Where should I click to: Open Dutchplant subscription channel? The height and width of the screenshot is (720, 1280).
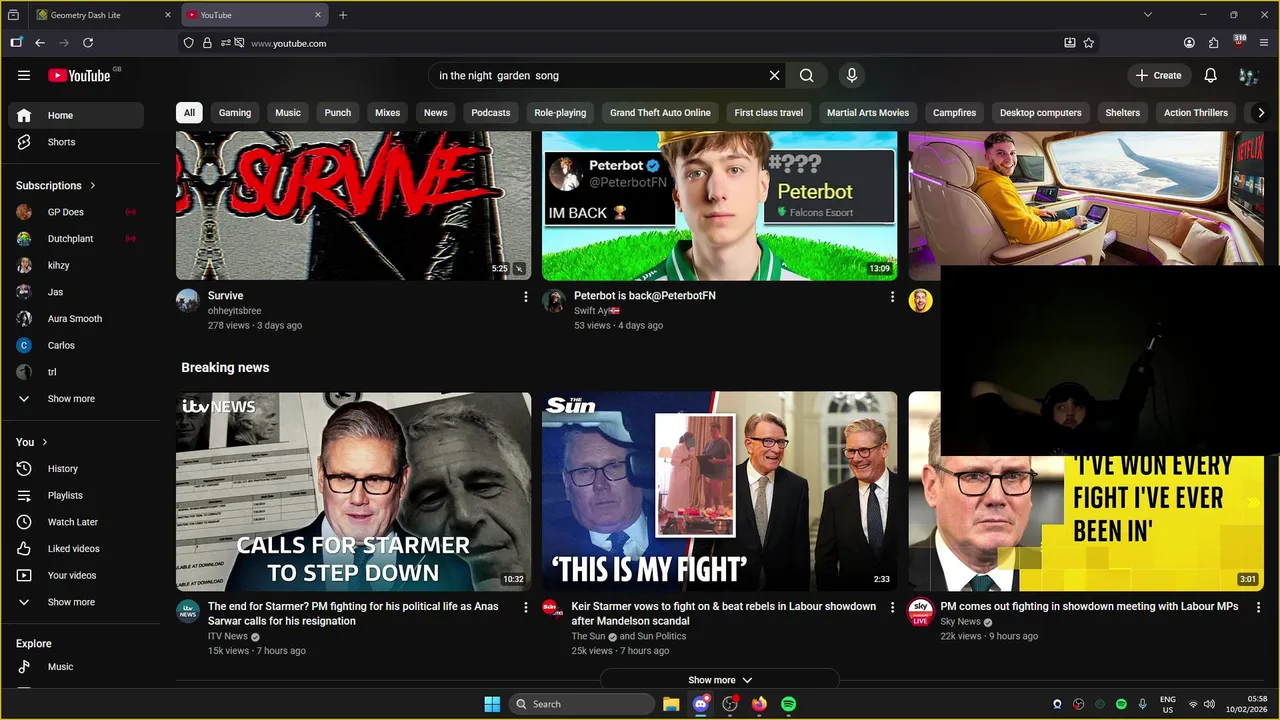76,239
